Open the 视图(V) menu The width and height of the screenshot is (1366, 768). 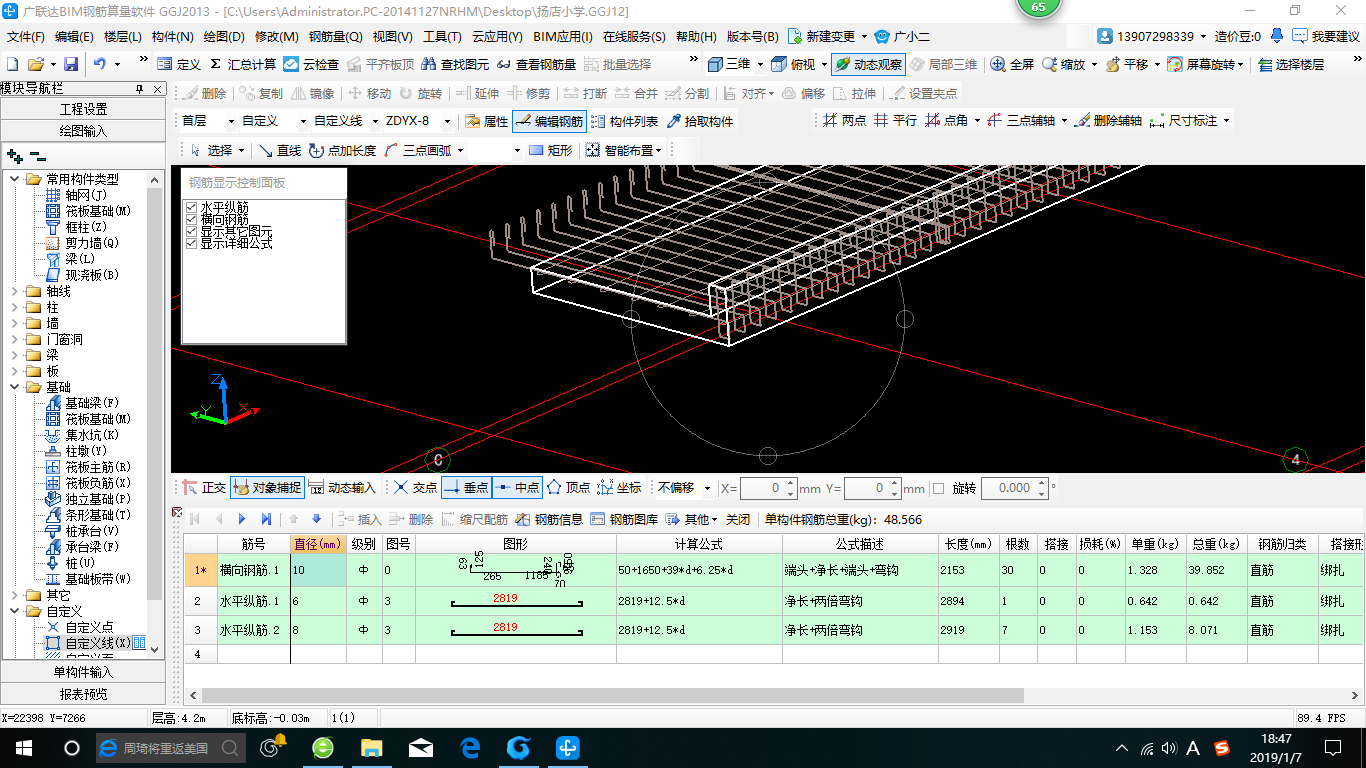coord(392,37)
